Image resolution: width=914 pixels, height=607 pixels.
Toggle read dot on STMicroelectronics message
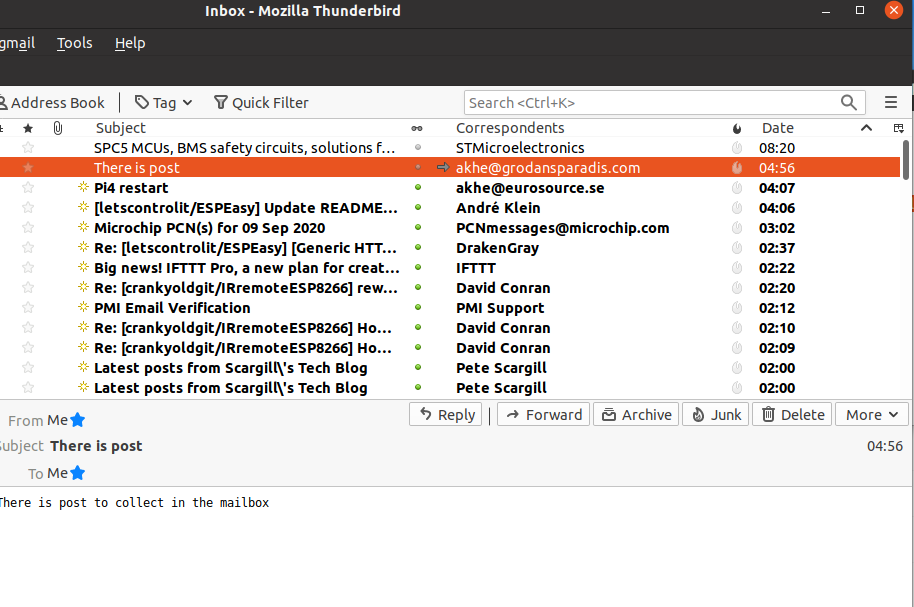418,148
